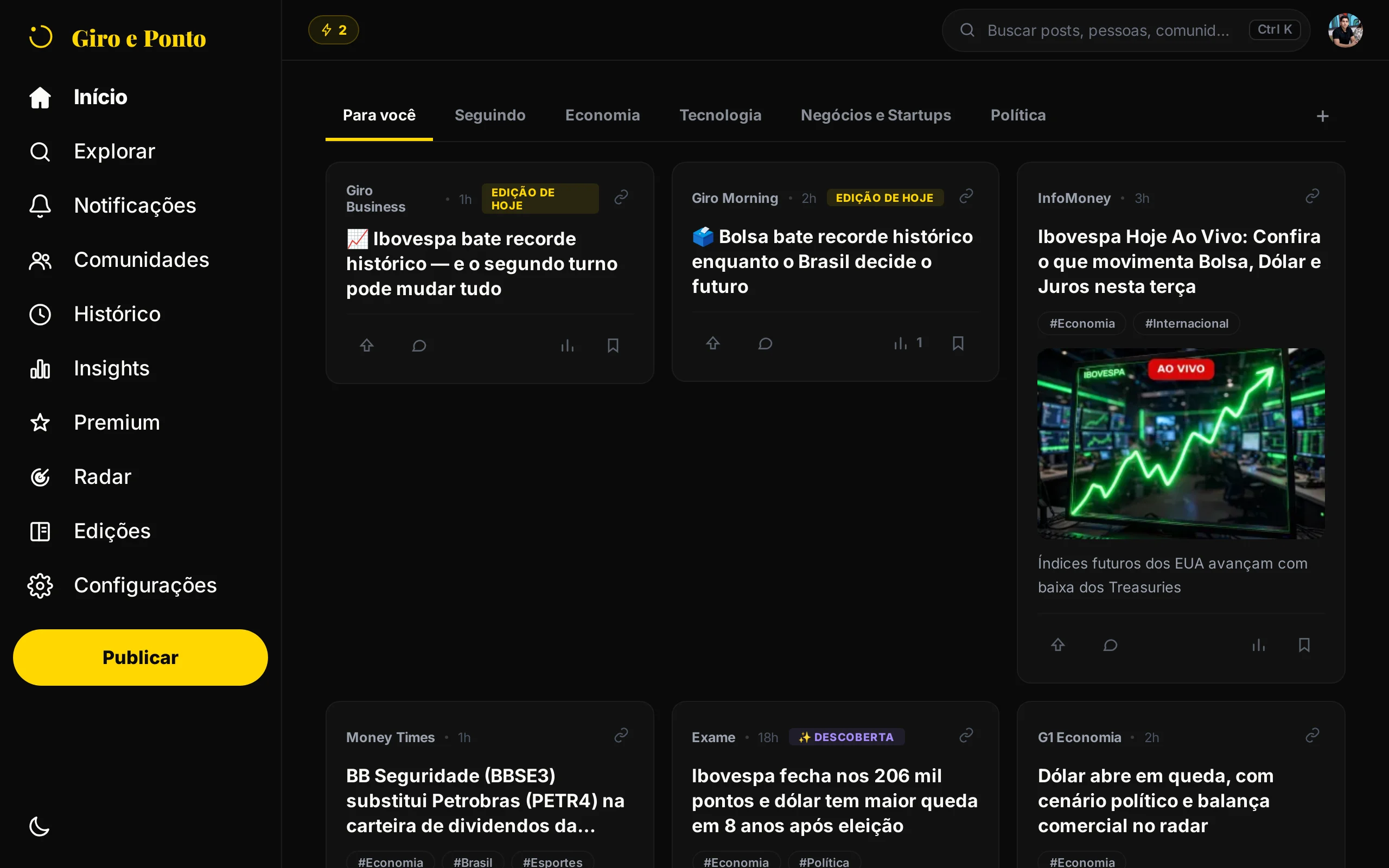The image size is (1389, 868).
Task: Copy link of the InfoMoney post
Action: 1312,197
